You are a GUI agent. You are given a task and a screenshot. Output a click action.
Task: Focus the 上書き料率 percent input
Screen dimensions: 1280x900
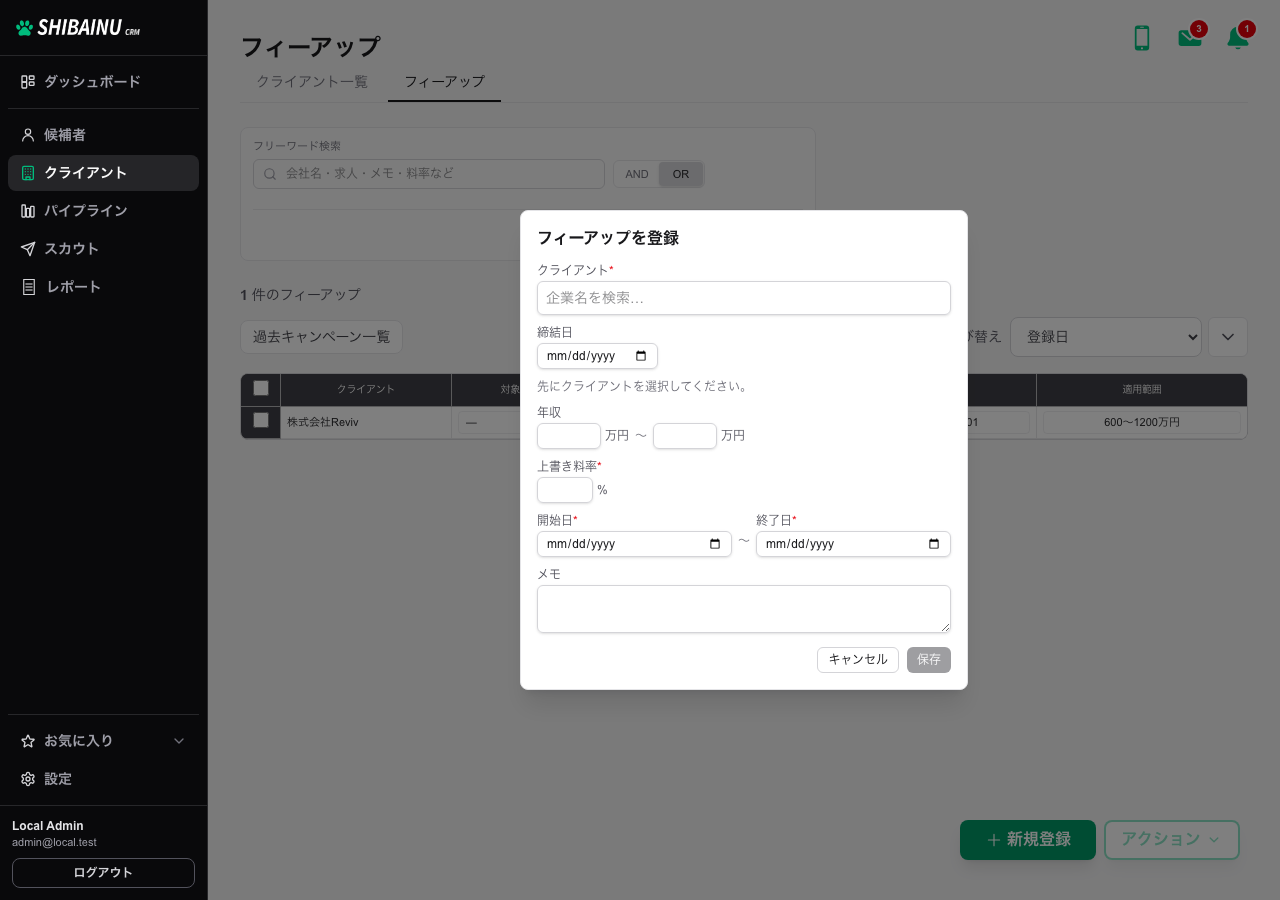coord(565,490)
